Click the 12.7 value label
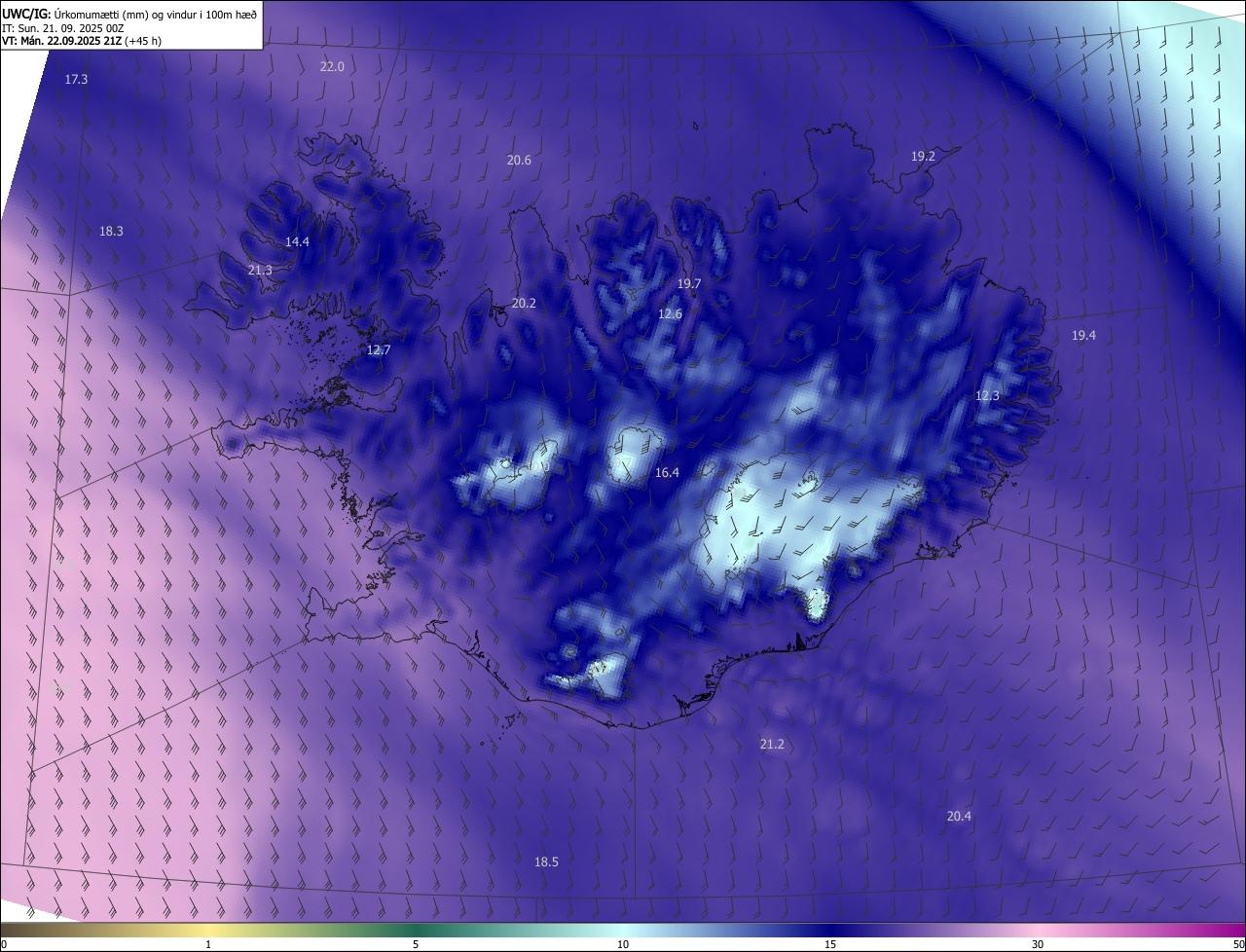 click(x=378, y=349)
